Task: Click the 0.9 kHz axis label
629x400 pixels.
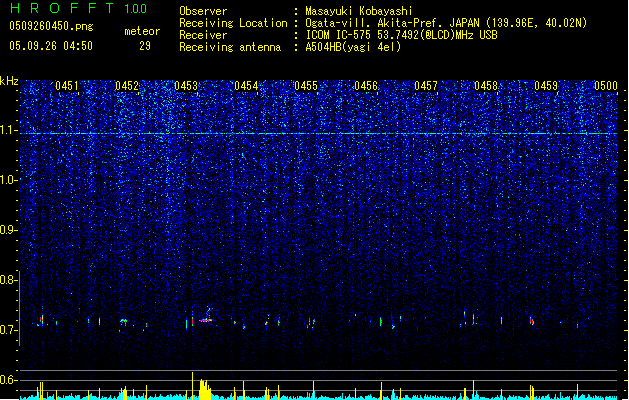Action: 9,230
